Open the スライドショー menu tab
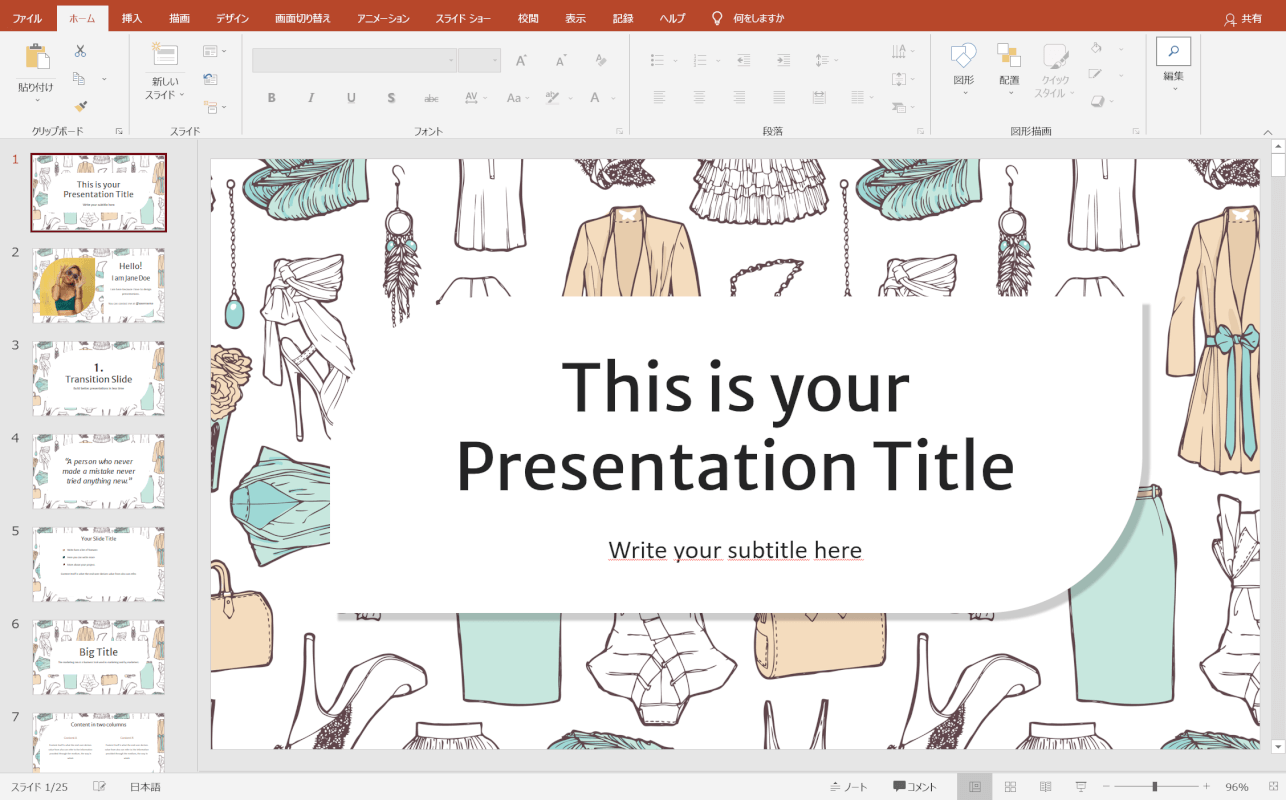 463,17
